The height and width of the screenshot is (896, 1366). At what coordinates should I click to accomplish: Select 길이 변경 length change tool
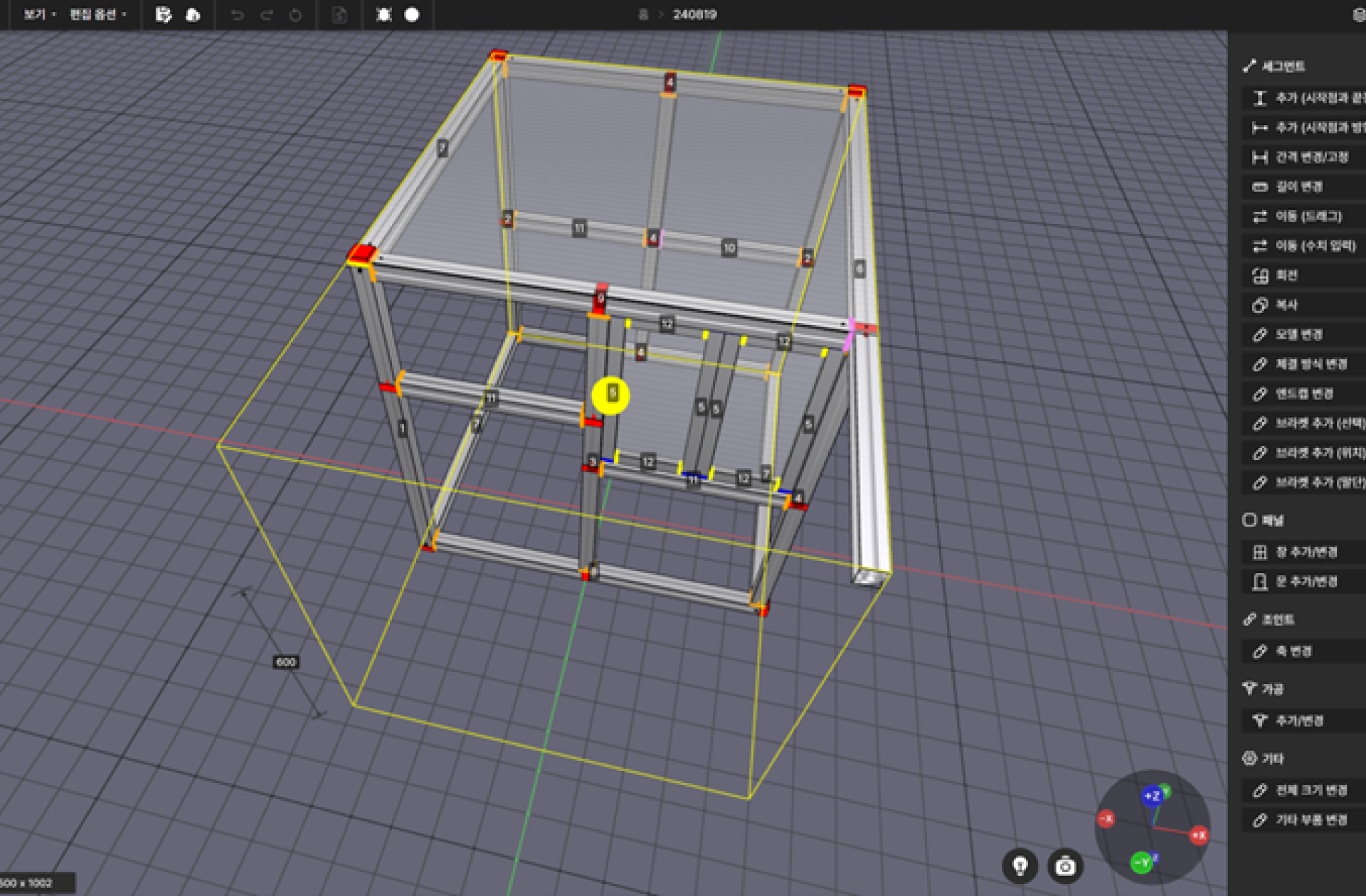1298,186
